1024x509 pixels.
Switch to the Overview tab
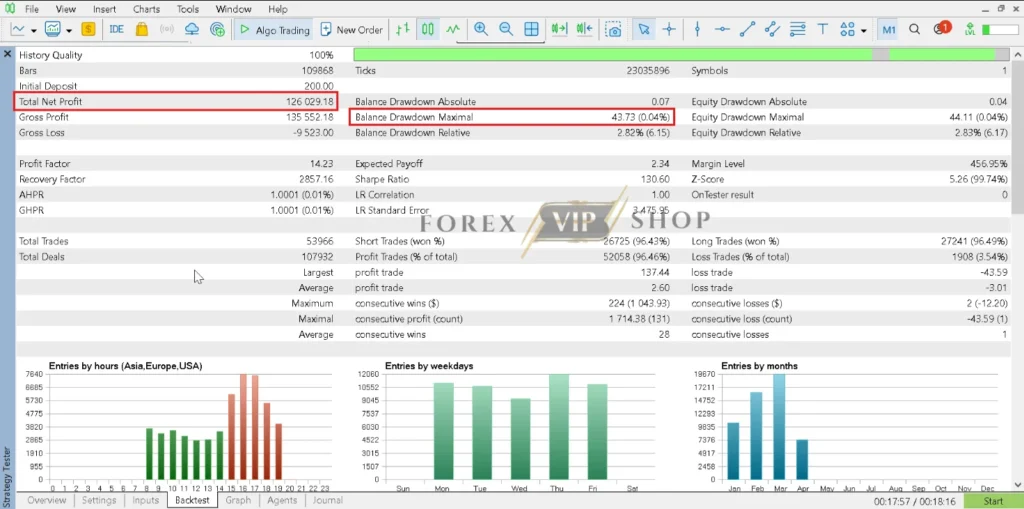(x=46, y=501)
